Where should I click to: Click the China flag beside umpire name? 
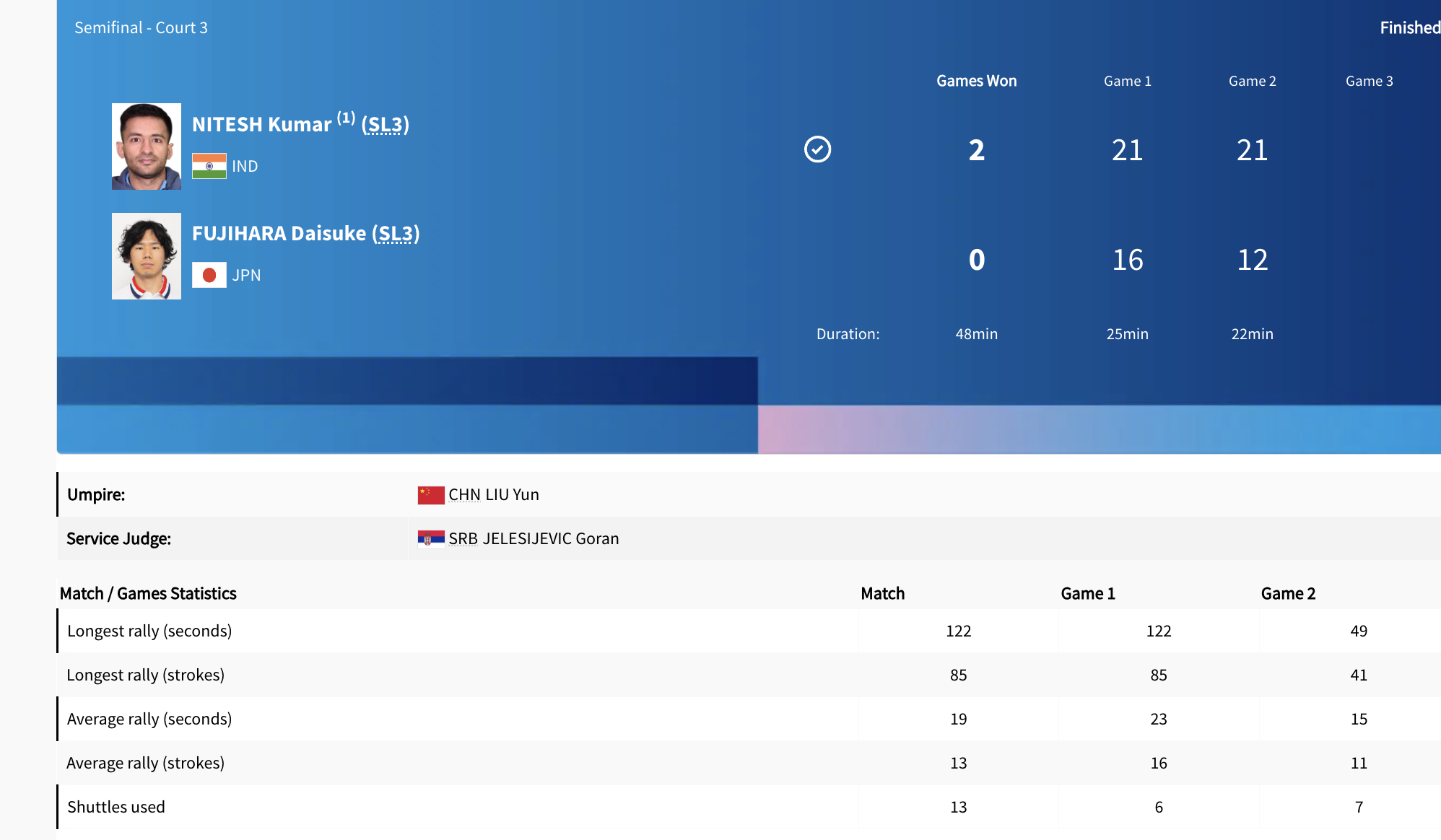click(x=431, y=495)
